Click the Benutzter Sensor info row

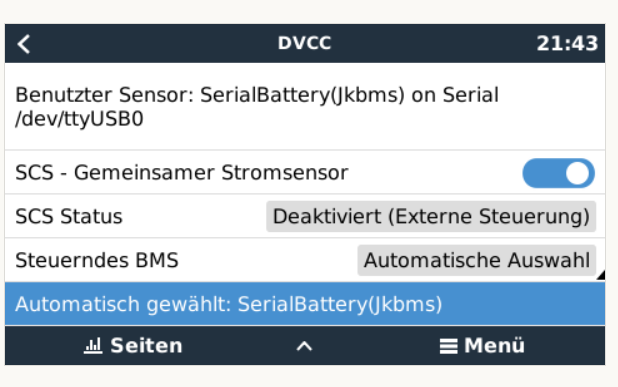(305, 106)
